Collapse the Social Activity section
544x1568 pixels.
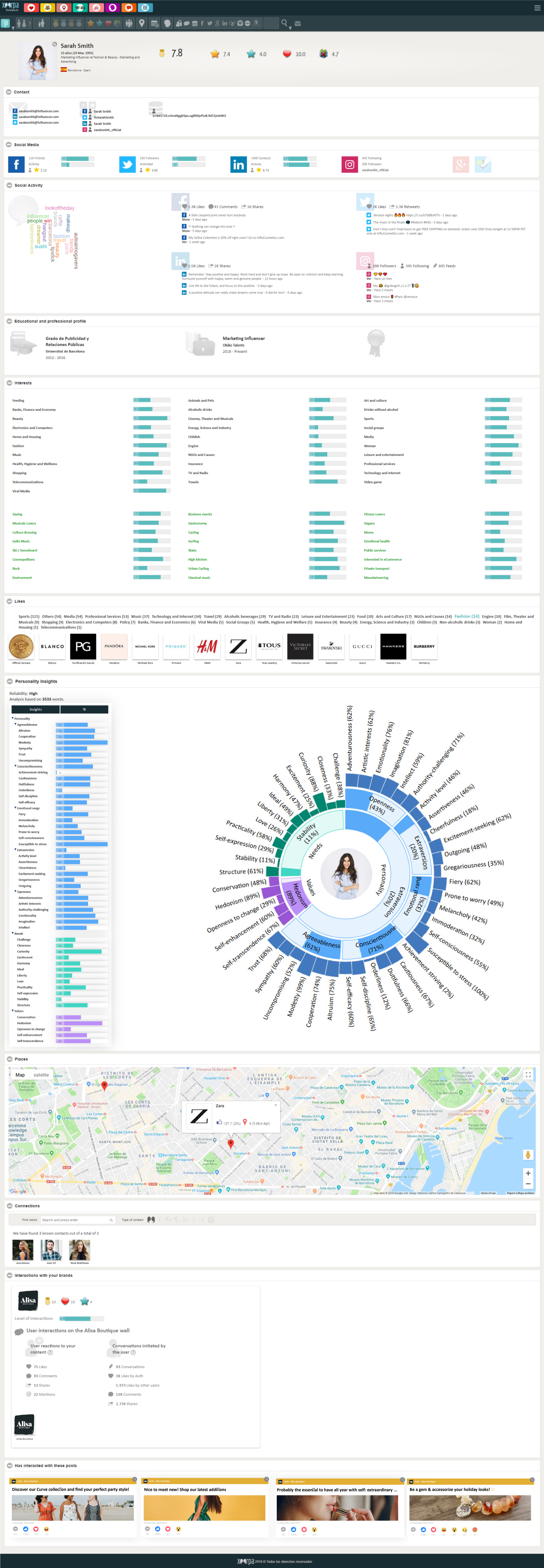coord(8,185)
